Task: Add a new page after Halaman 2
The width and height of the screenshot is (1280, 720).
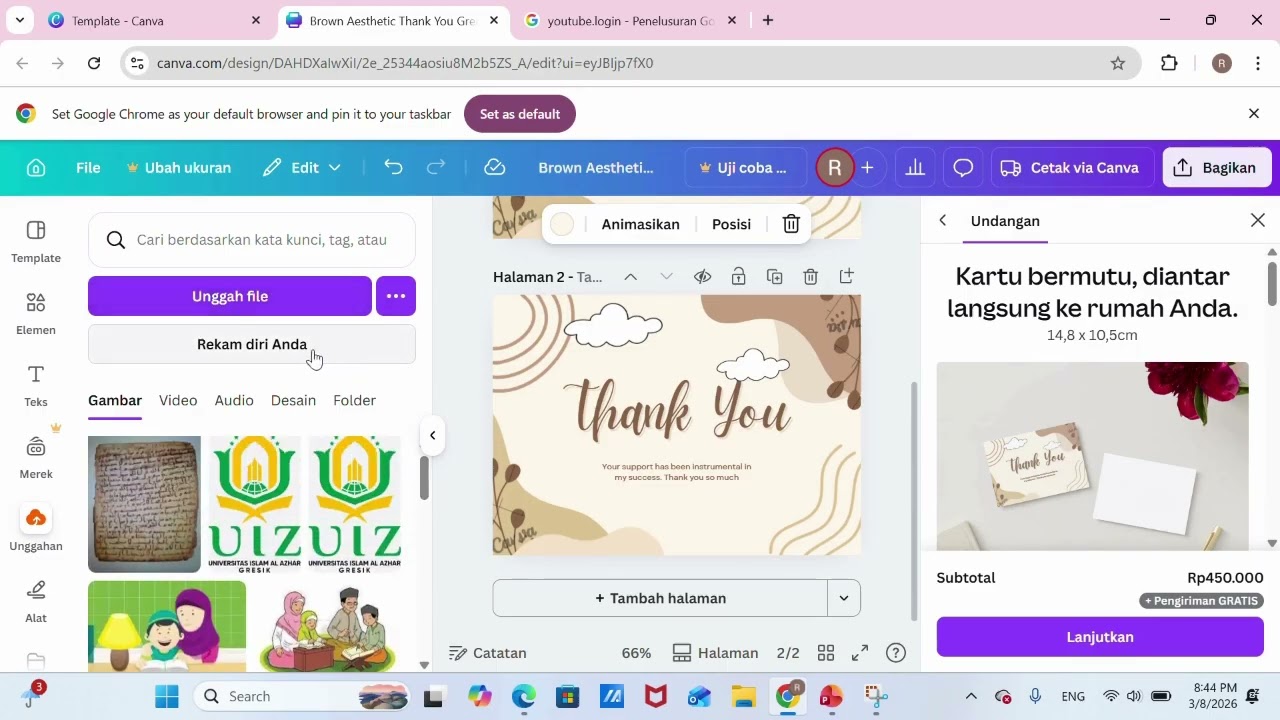Action: 846,276
